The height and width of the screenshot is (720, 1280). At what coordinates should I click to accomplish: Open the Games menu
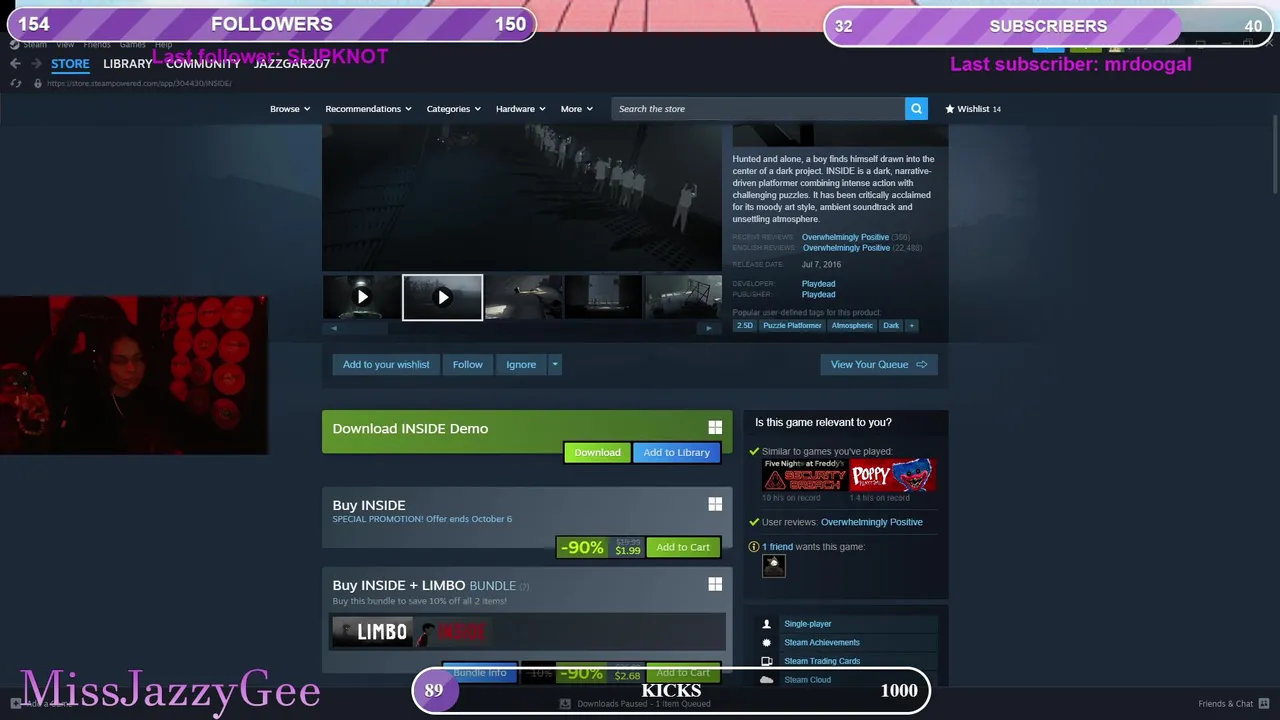(133, 45)
